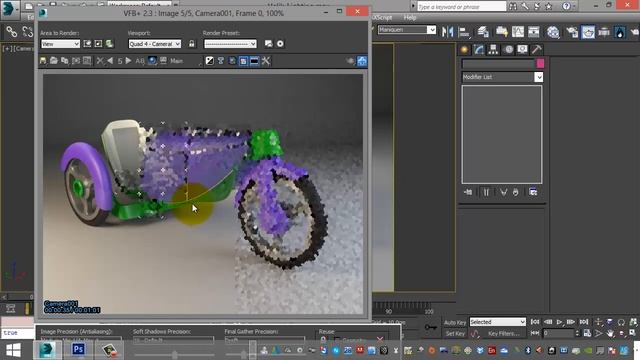This screenshot has width=640, height=360.
Task: Open the Create tab in command panel
Action: pos(464,50)
